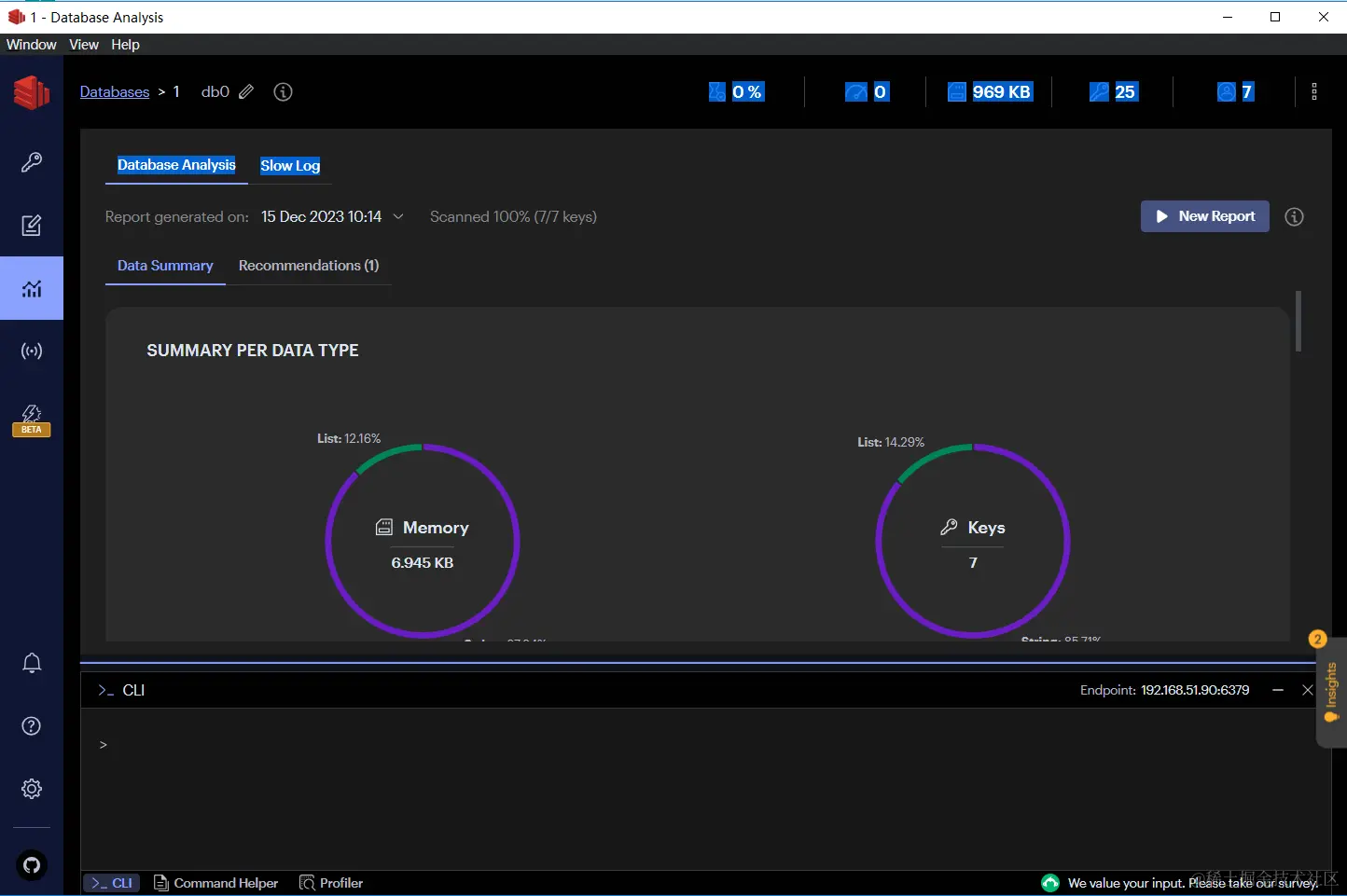
Task: Click the 6.945 KB memory value
Action: [x=423, y=562]
